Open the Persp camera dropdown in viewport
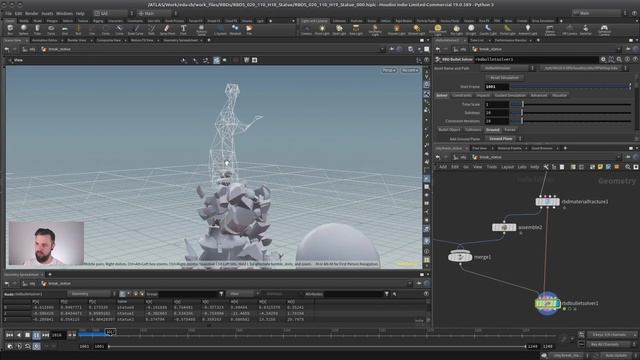The height and width of the screenshot is (360, 640). 389,71
